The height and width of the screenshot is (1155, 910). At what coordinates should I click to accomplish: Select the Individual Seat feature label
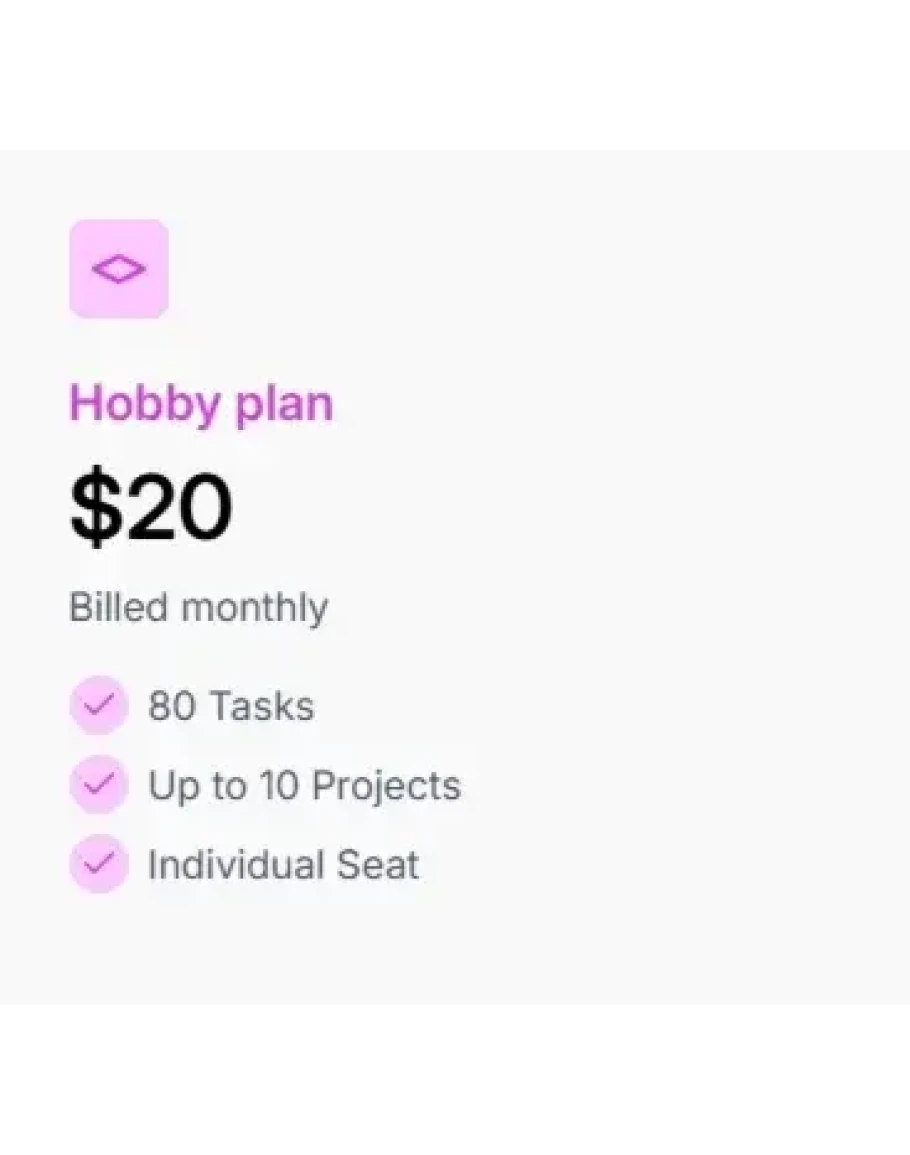(283, 865)
